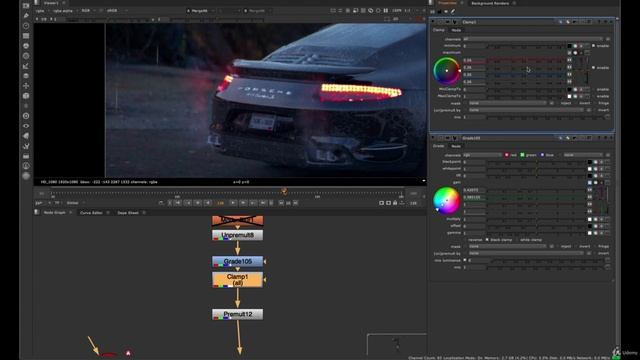Enable the reverse checkbox in Grade105
Screen dimensions: 640x360
click(465, 240)
